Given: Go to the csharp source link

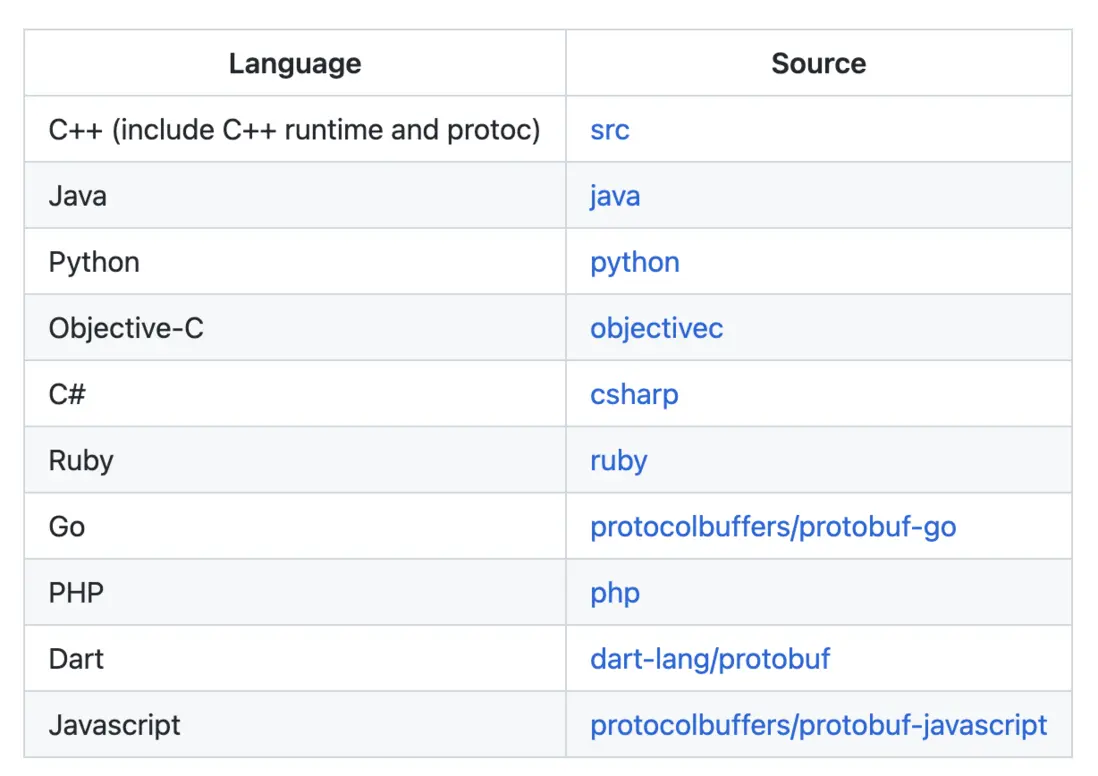Looking at the screenshot, I should (x=634, y=394).
